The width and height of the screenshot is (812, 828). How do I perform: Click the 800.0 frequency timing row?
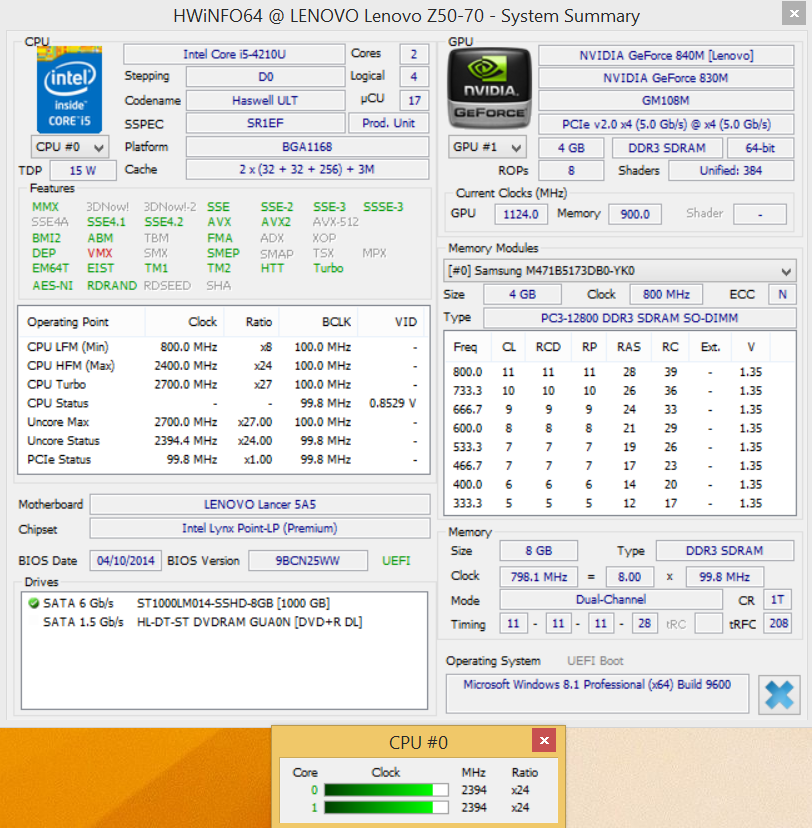(620, 372)
